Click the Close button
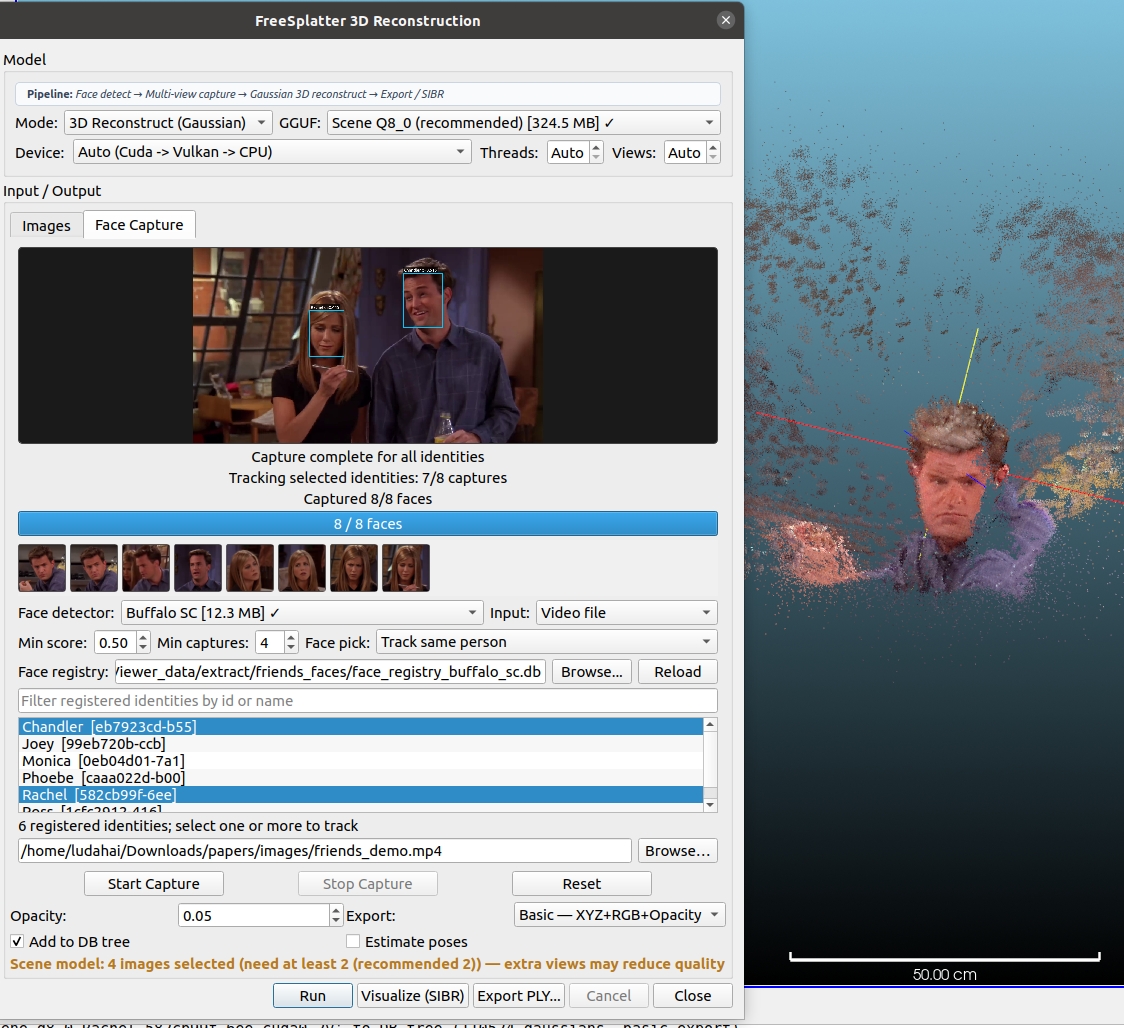 692,996
